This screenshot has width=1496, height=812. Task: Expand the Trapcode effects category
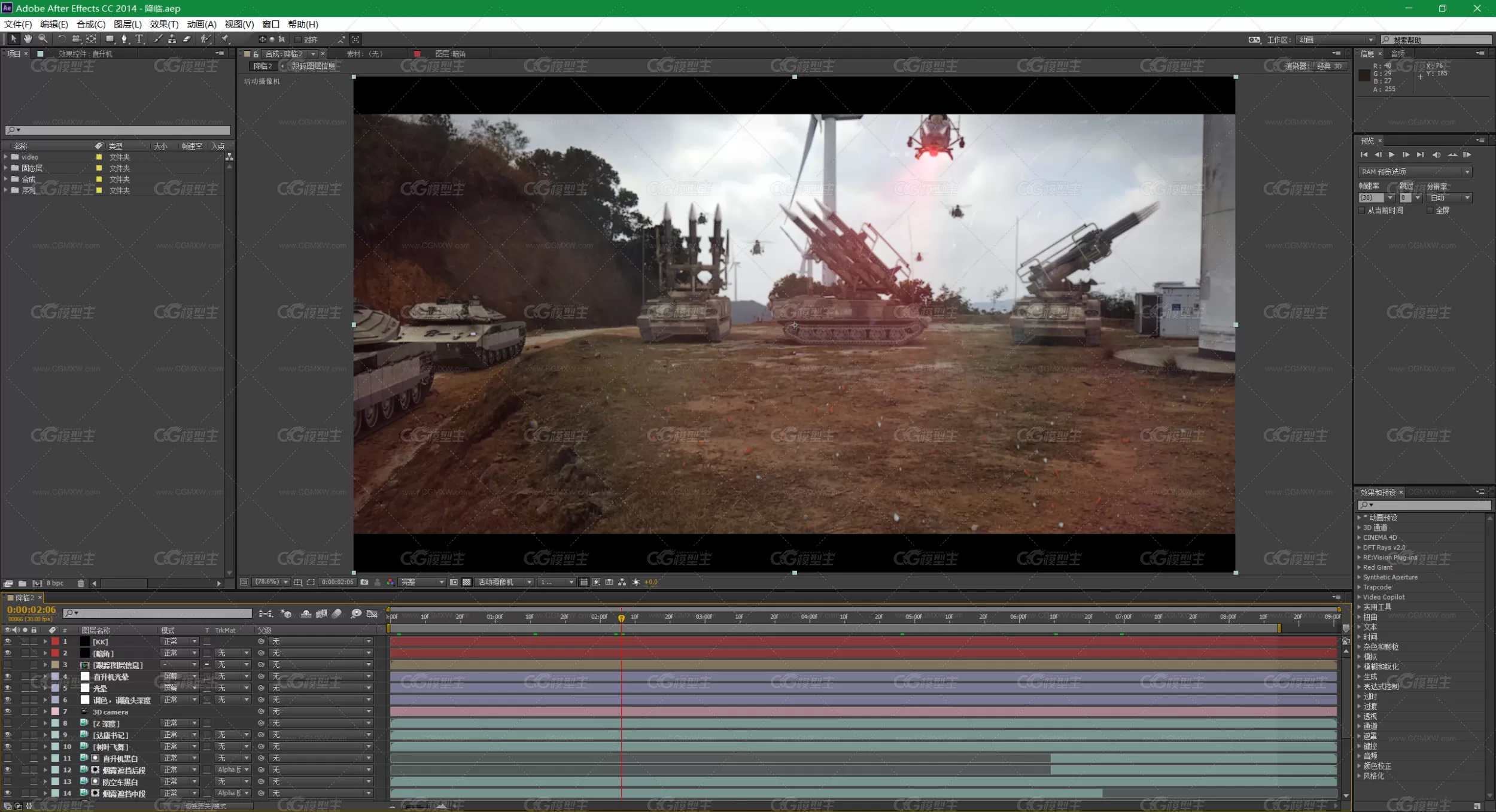point(1359,587)
